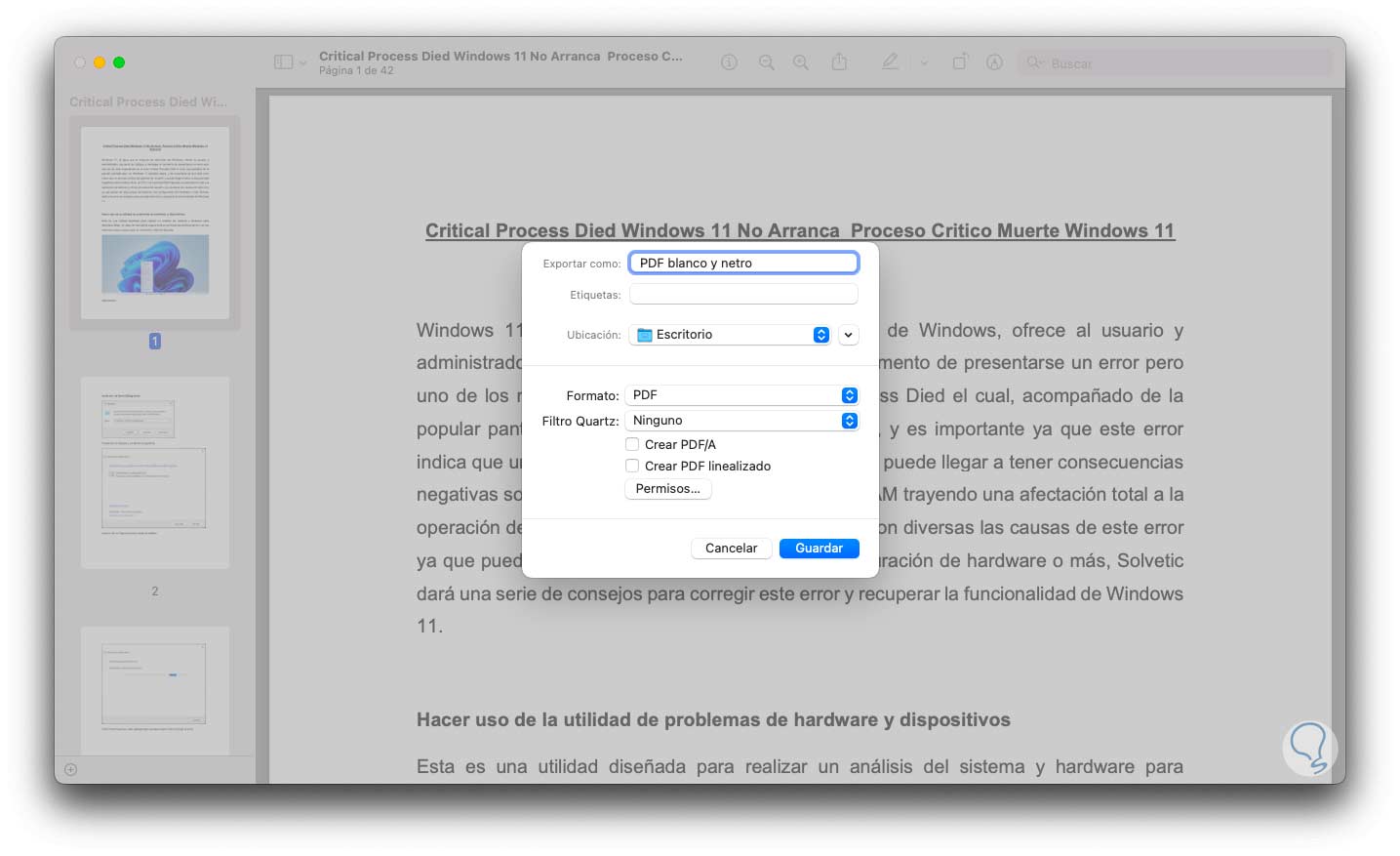1400x856 pixels.
Task: Click the page number 1 badge in sidebar
Action: (154, 341)
